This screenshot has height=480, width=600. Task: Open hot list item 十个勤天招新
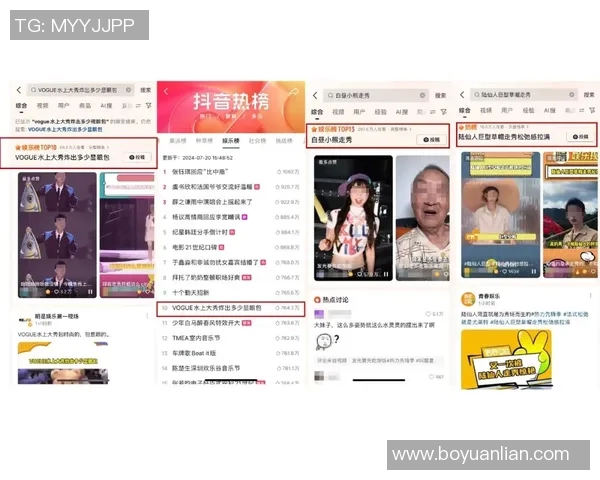pyautogui.click(x=231, y=293)
